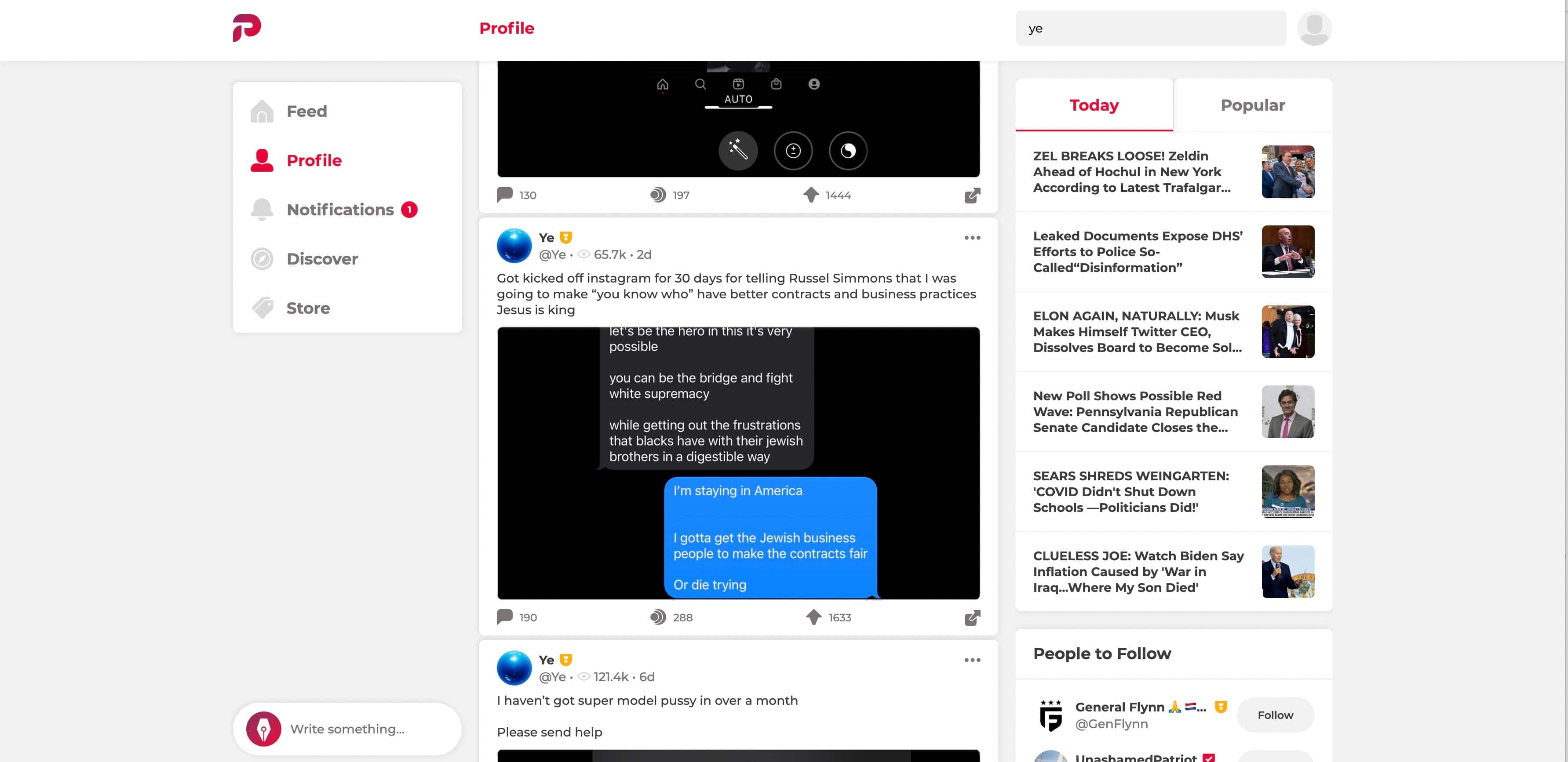
Task: Click Ye's avatar on the 2d post
Action: tap(514, 246)
